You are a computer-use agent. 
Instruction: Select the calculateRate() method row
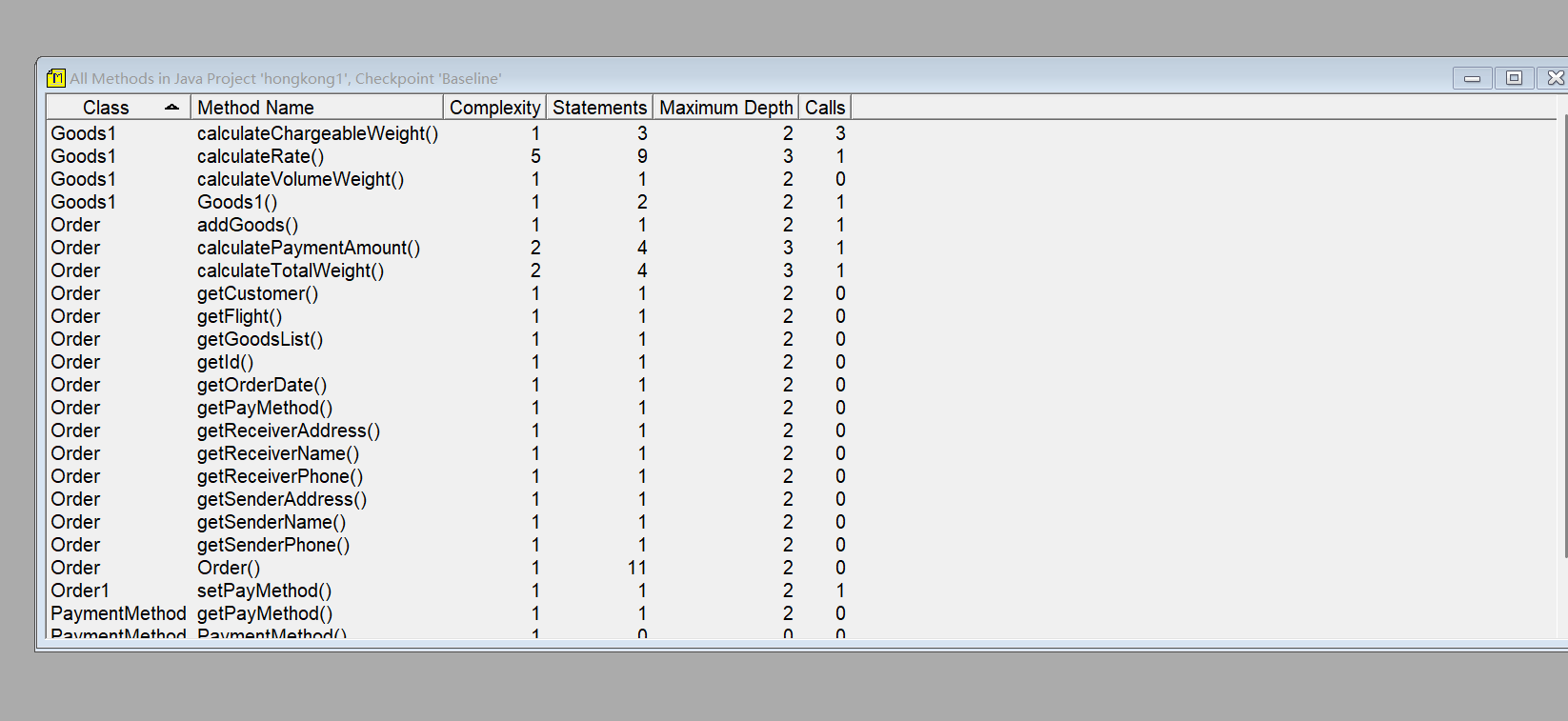tap(448, 156)
